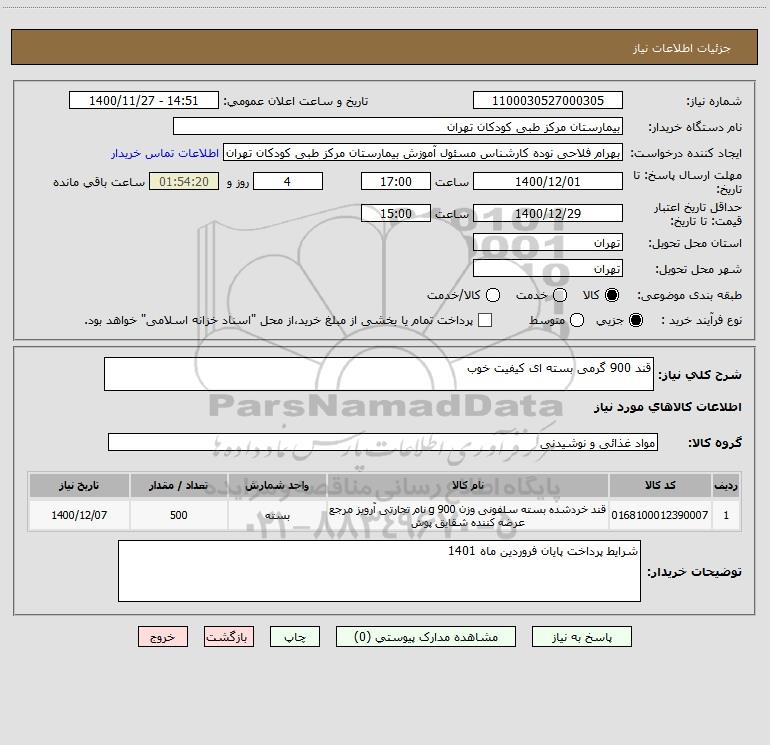
Task: Click the نام کالا column header
Action: coord(468,486)
